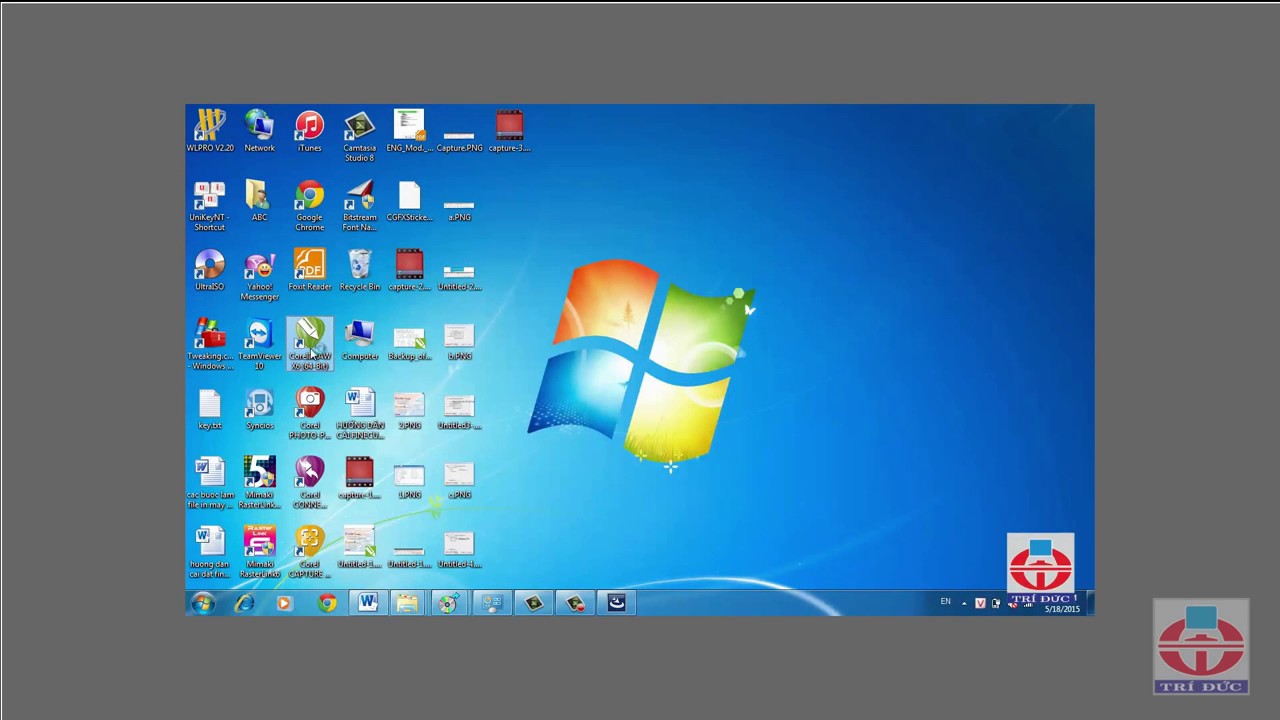Click the Show desktop button
Viewport: 1280px width, 720px height.
(1089, 603)
